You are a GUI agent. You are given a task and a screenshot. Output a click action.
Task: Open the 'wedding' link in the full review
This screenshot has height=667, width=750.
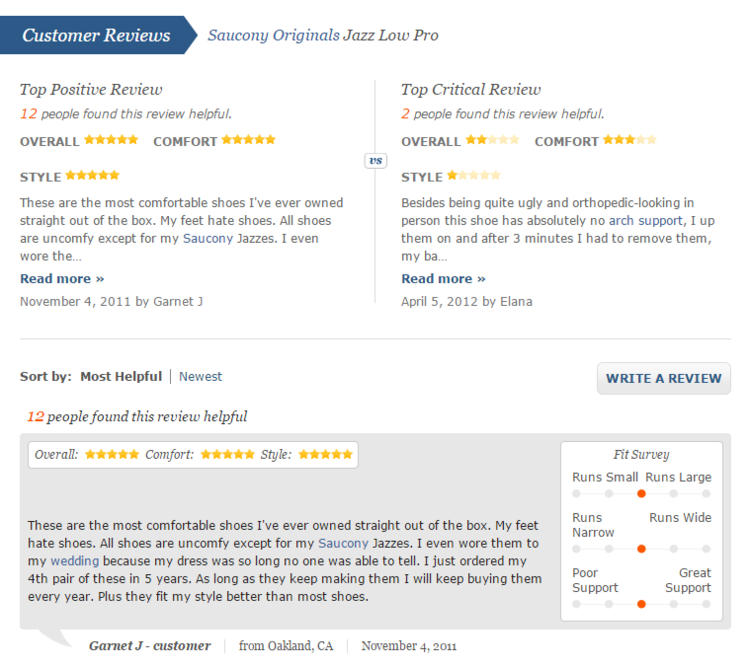75,562
